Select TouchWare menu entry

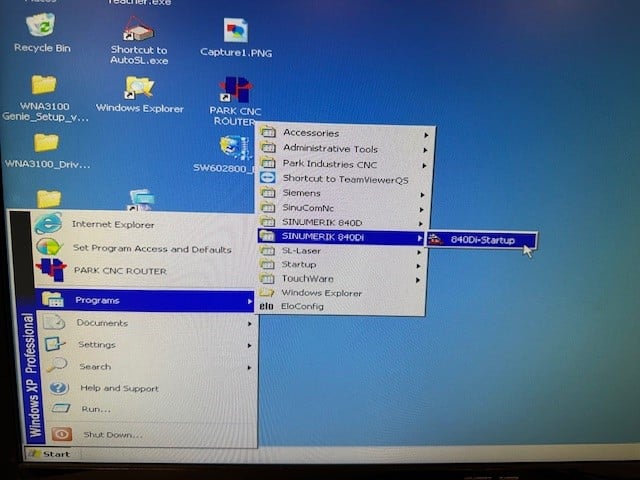click(340, 279)
